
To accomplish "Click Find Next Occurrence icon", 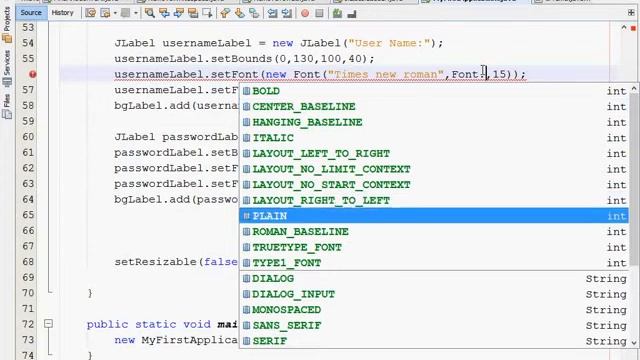I will [179, 13].
